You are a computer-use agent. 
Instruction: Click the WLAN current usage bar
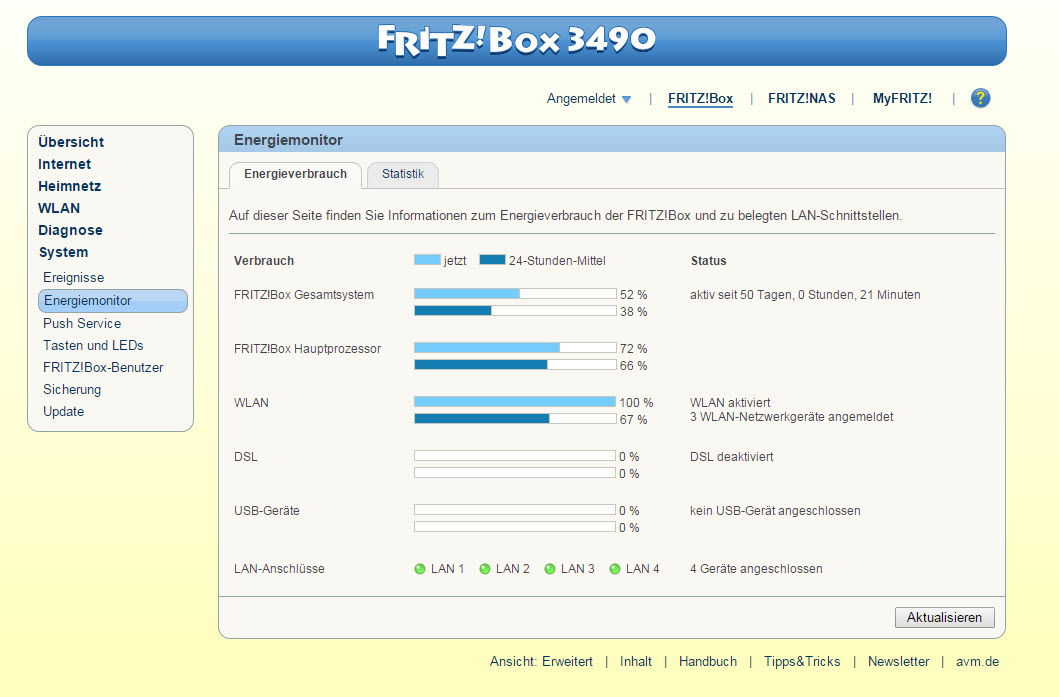[514, 402]
